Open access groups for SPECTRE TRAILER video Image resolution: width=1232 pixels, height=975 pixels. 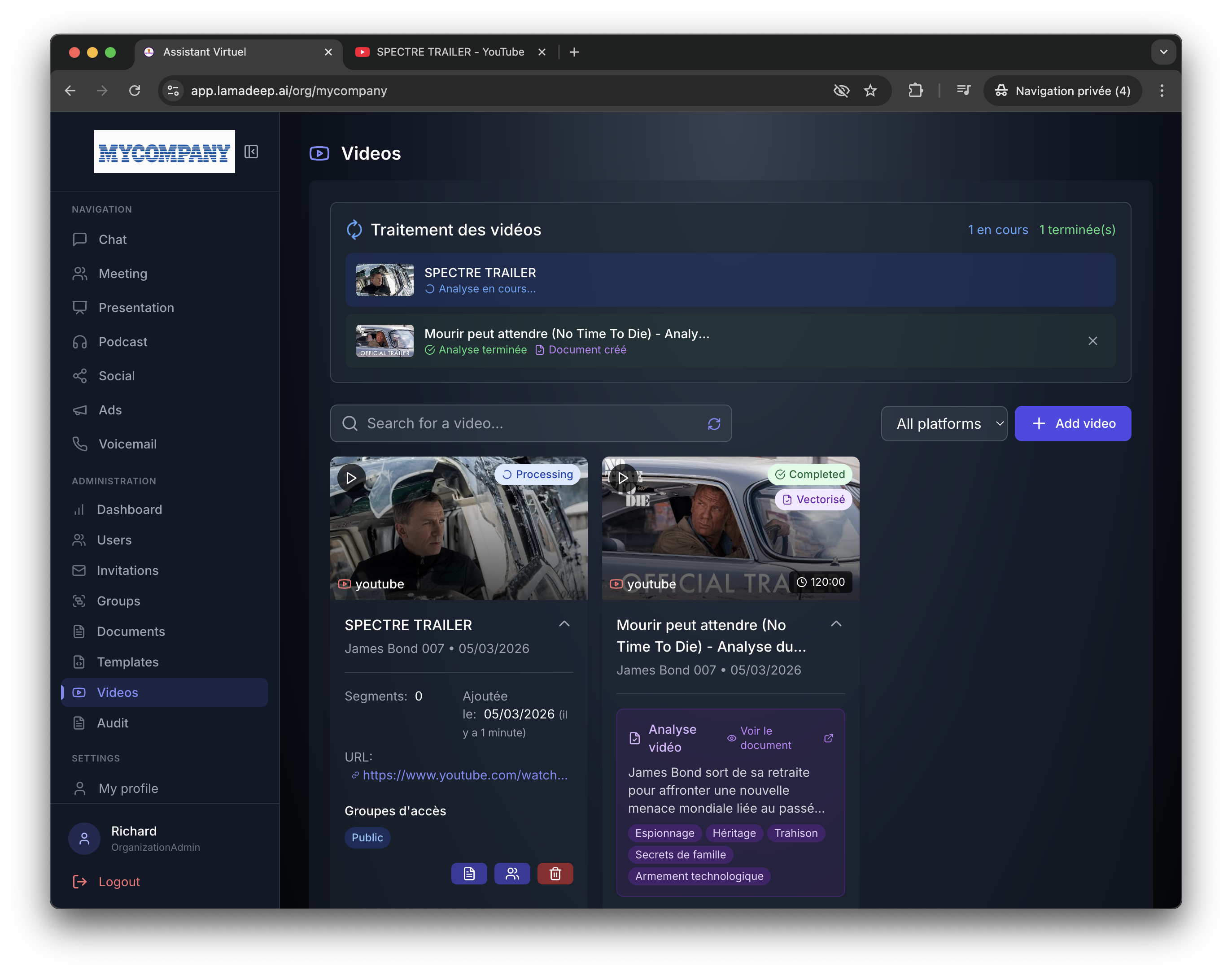[x=512, y=873]
